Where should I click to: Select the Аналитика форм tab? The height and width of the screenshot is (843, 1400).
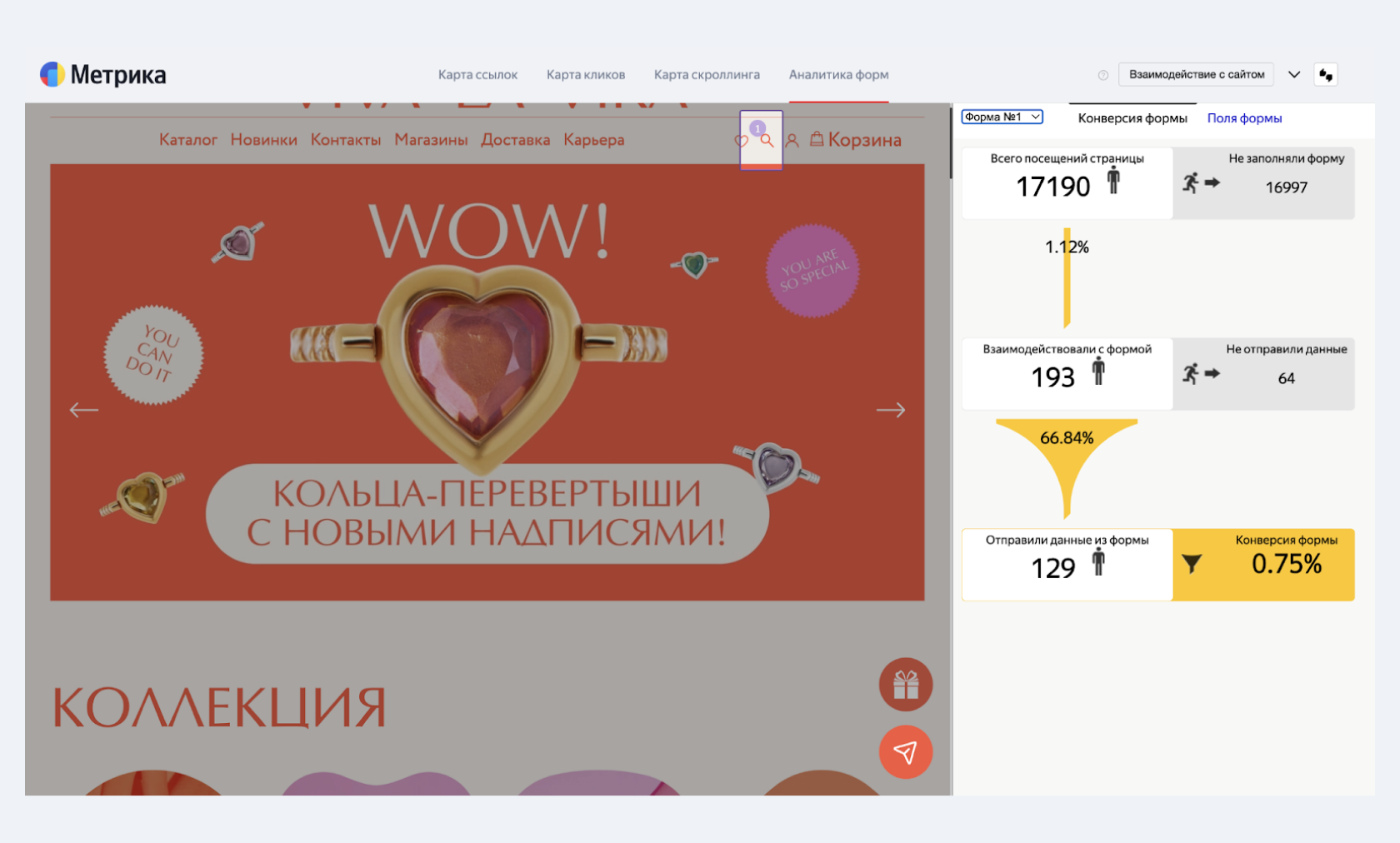click(838, 74)
